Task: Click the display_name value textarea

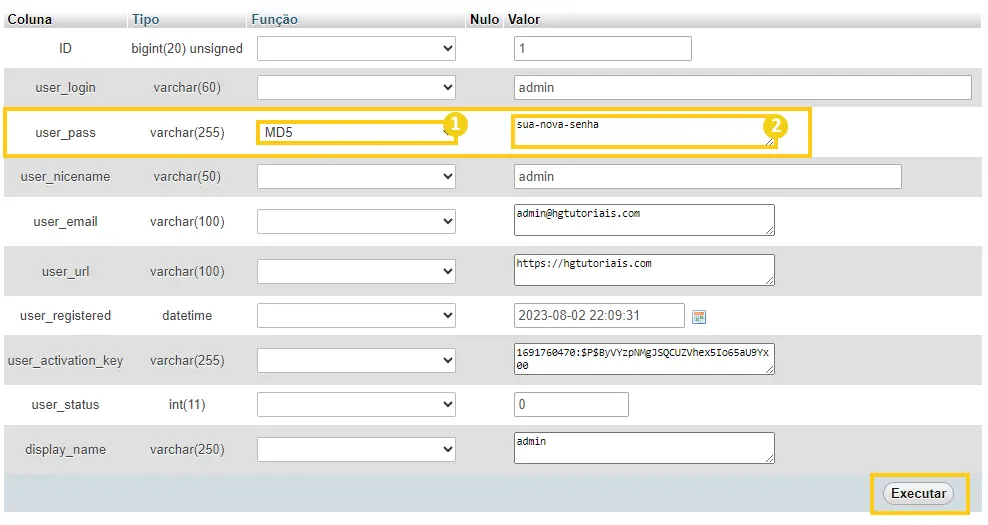Action: (644, 448)
